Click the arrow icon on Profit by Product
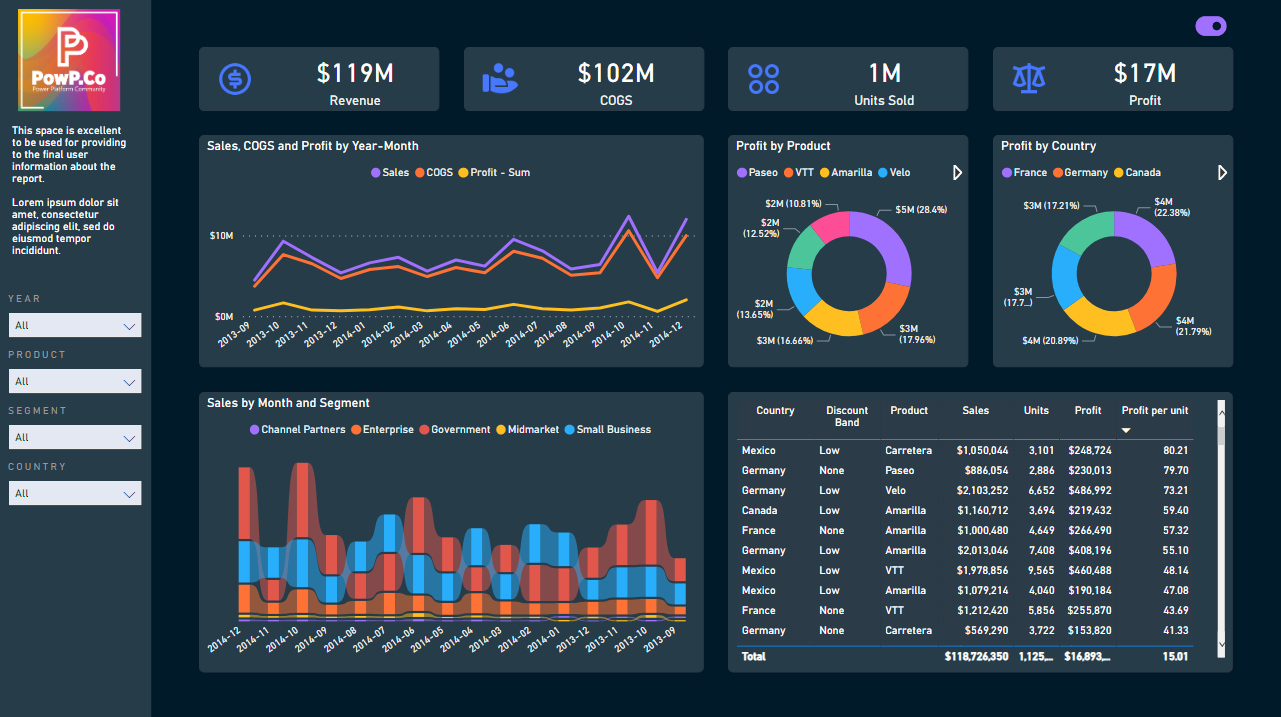This screenshot has height=717, width=1281. [x=956, y=172]
